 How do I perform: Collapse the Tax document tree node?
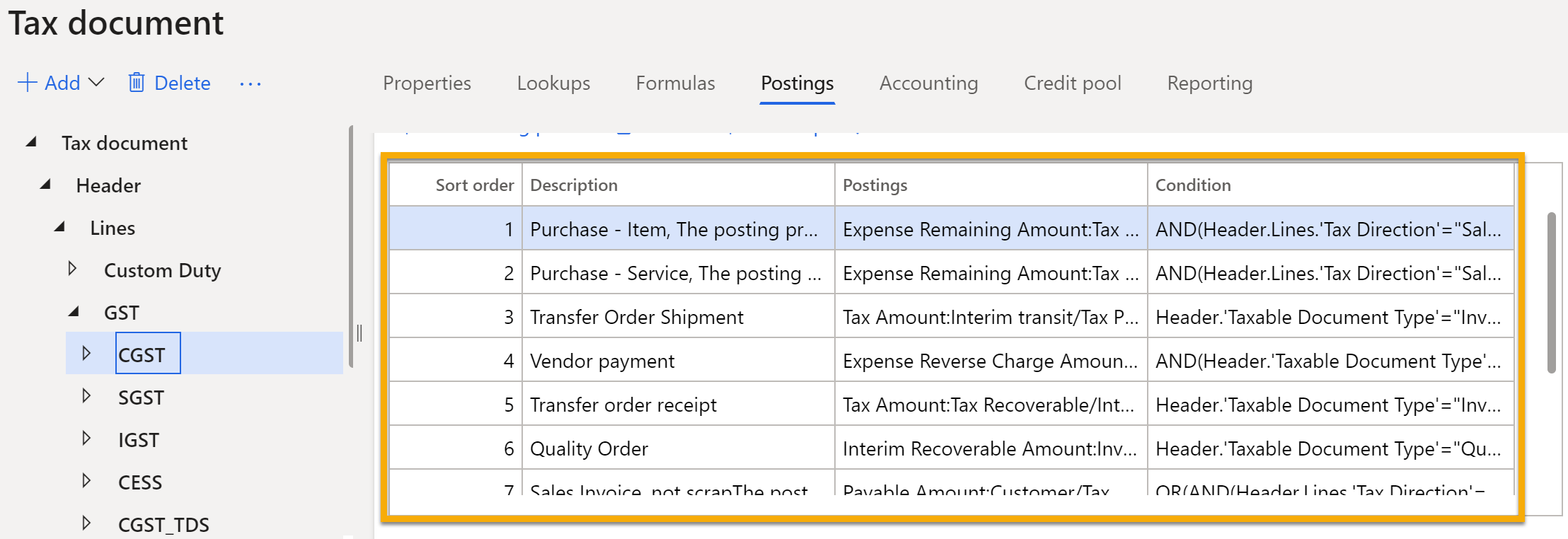[31, 142]
